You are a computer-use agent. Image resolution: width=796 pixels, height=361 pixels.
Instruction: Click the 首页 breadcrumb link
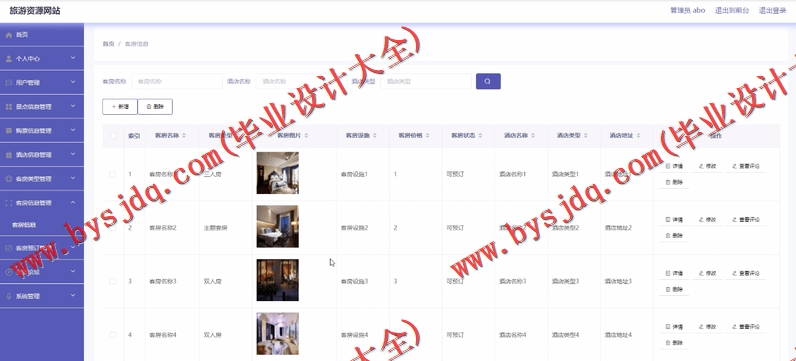pos(108,44)
